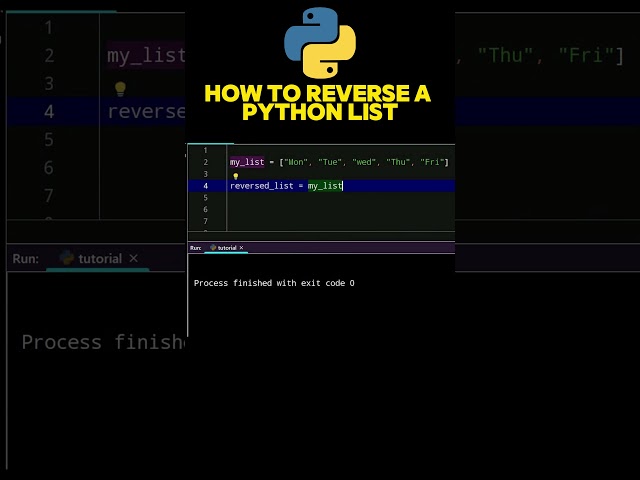
Task: Click line number 1 in the center editor gutter
Action: [x=205, y=151]
